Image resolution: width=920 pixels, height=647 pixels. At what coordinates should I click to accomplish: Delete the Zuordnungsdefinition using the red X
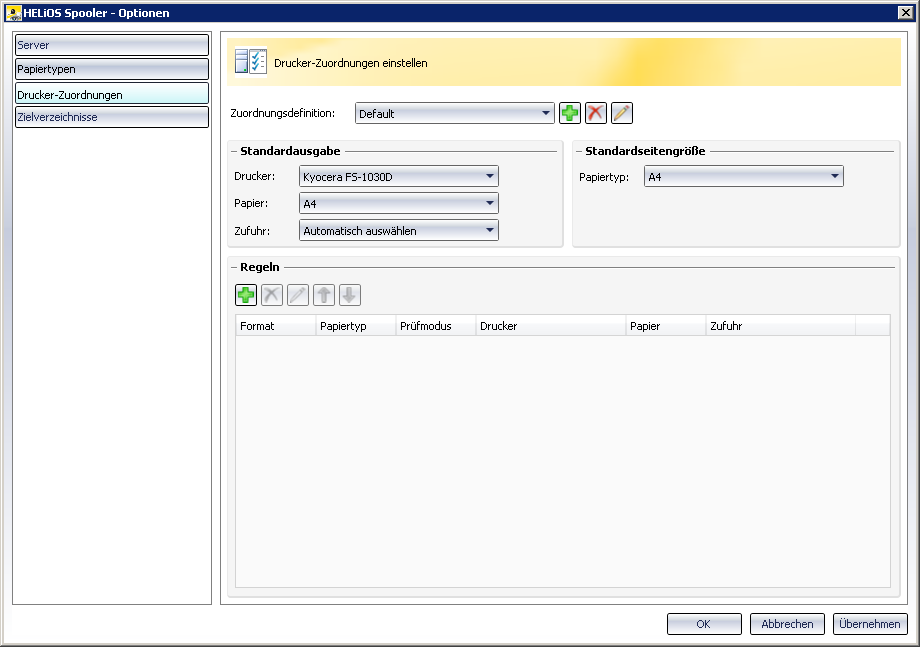596,113
